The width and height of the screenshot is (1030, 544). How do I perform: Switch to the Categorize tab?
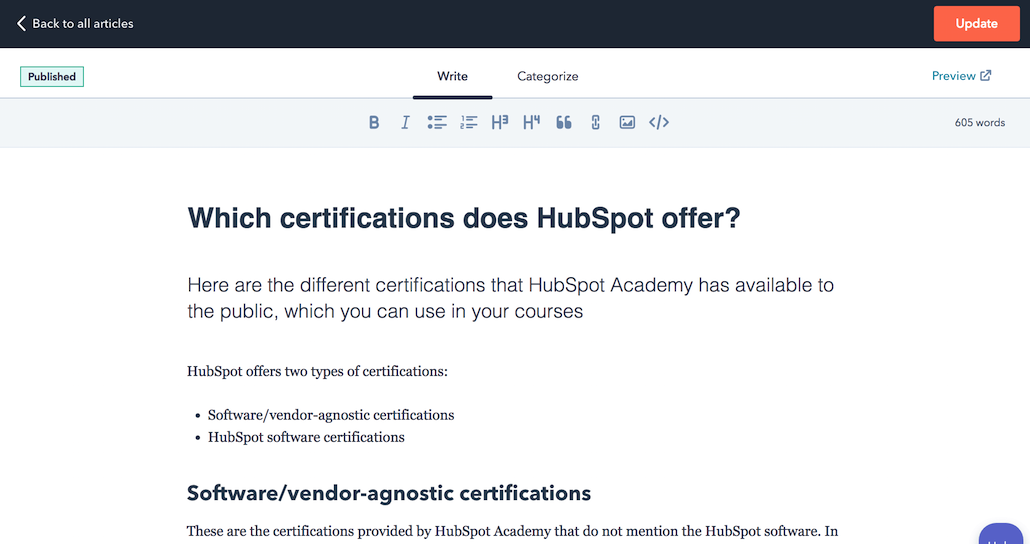click(x=548, y=76)
